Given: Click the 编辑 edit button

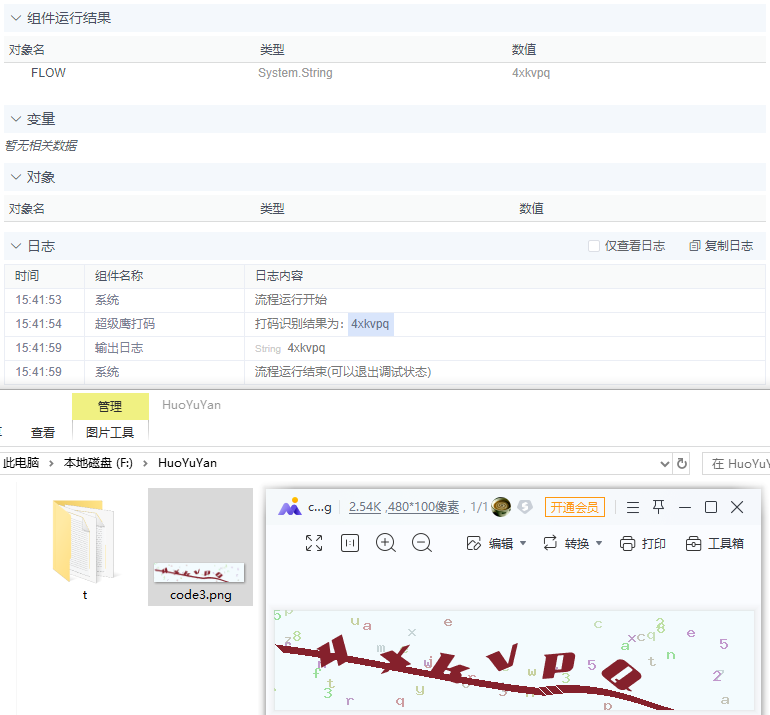Looking at the screenshot, I should click(490, 544).
